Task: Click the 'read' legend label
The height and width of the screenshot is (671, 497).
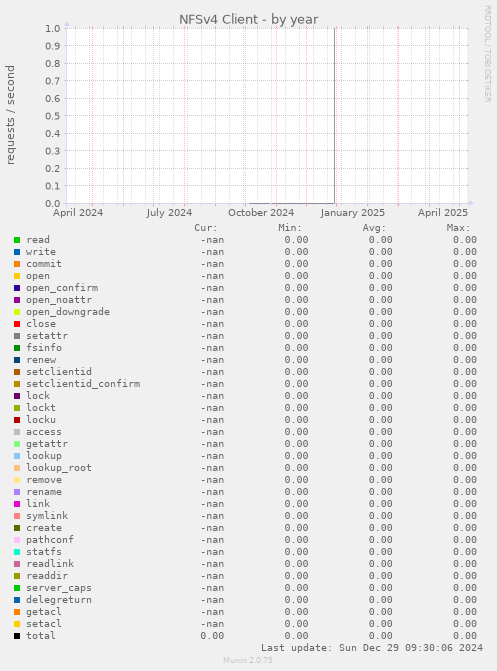Action: [x=38, y=240]
